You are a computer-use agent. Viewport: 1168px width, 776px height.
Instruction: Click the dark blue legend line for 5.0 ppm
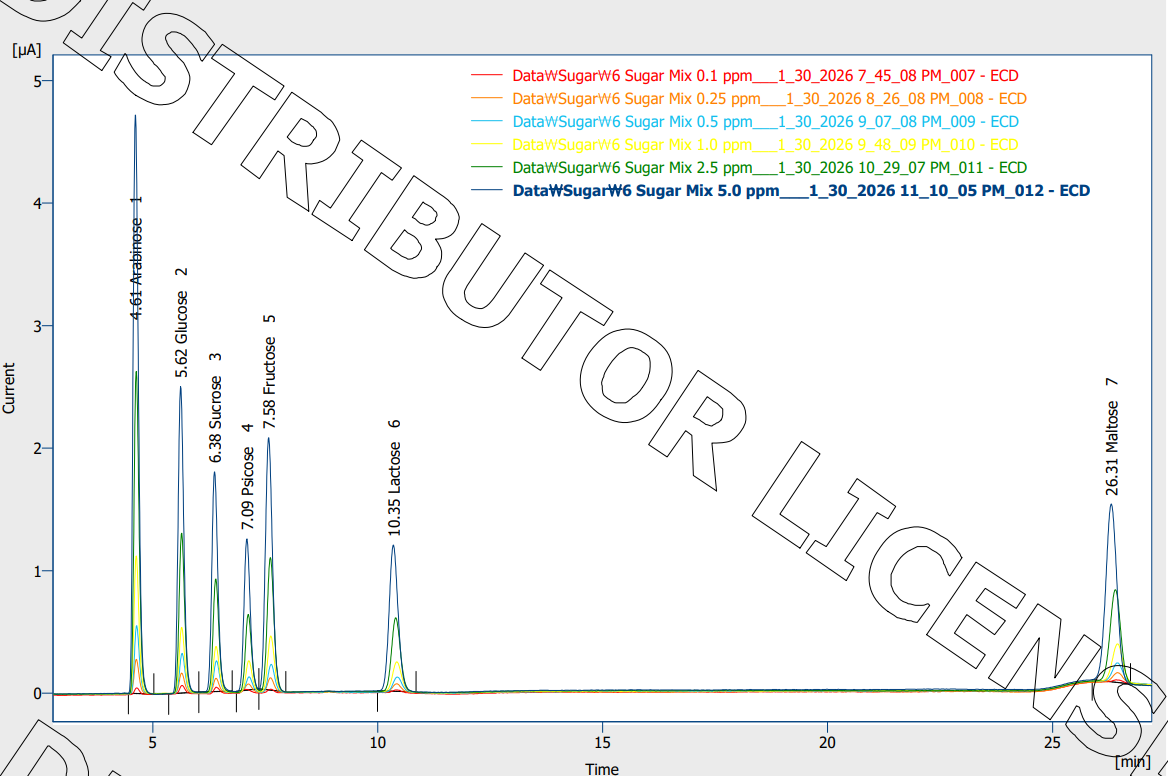(x=485, y=190)
